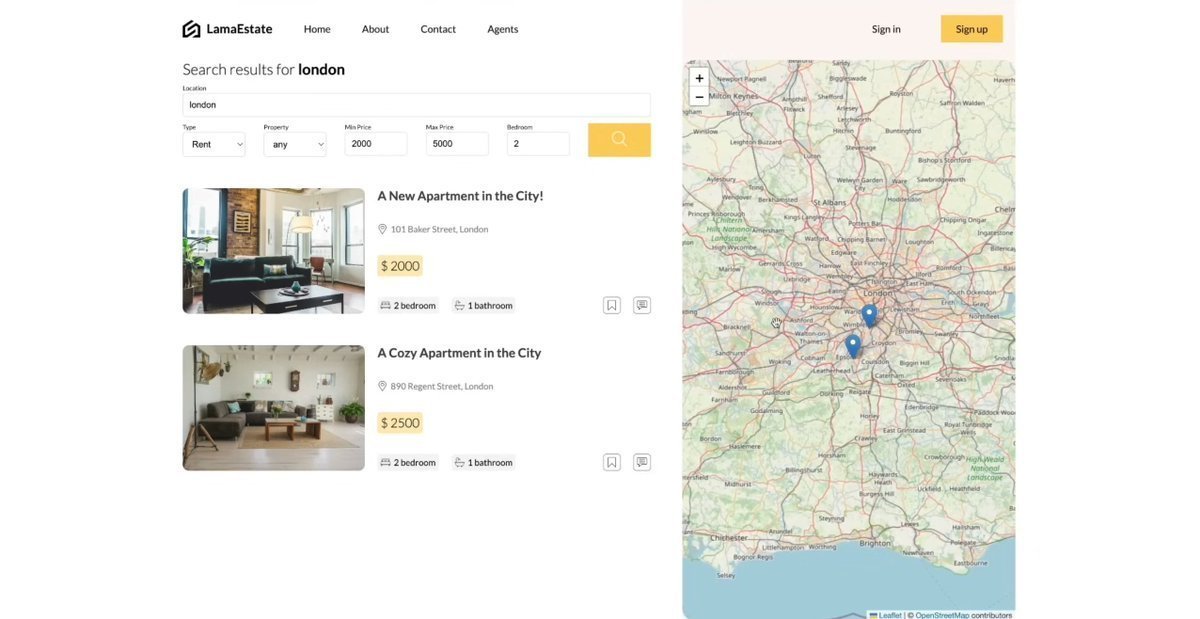
Task: Zoom in on the map
Action: pyautogui.click(x=699, y=78)
